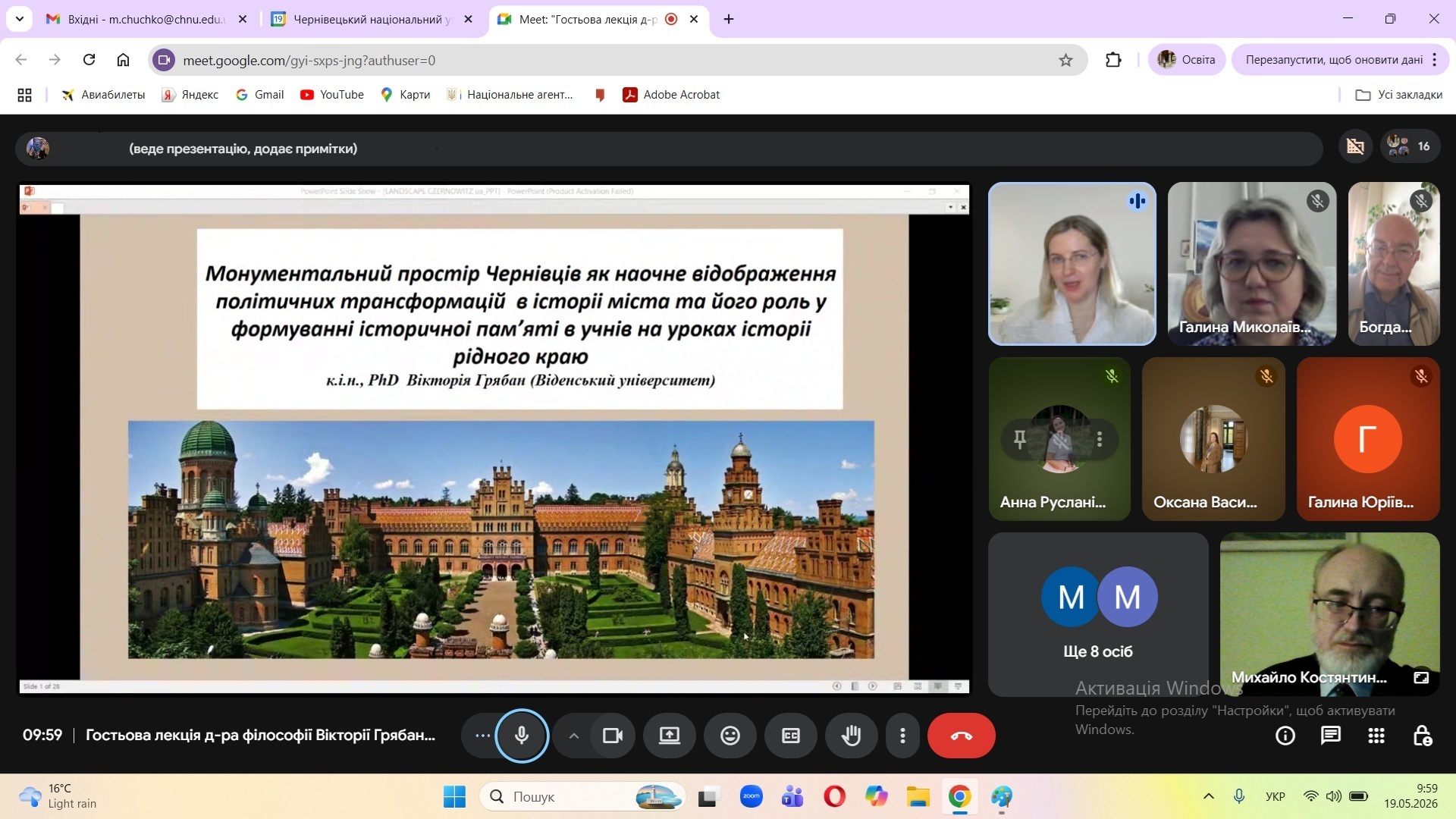Open the emoji reactions button
This screenshot has width=1456, height=819.
tap(730, 736)
